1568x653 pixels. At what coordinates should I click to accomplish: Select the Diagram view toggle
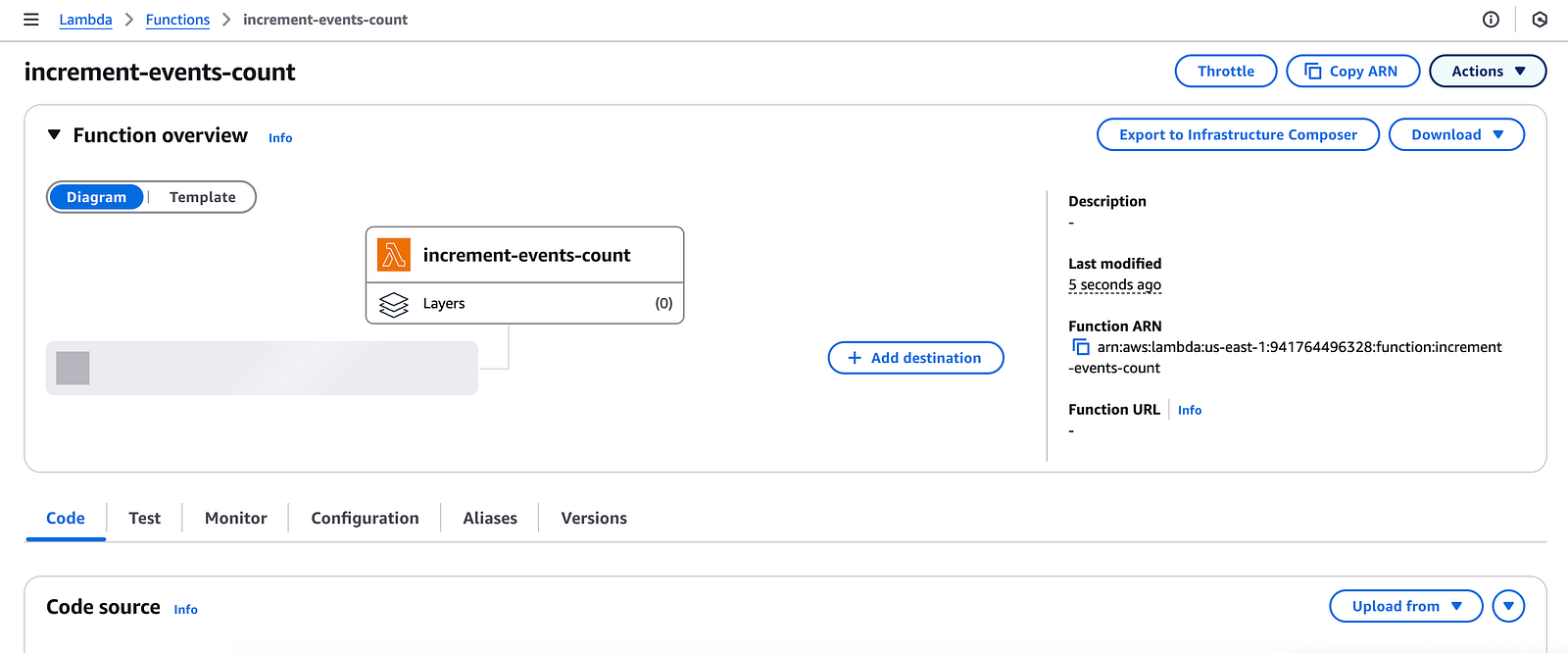96,197
